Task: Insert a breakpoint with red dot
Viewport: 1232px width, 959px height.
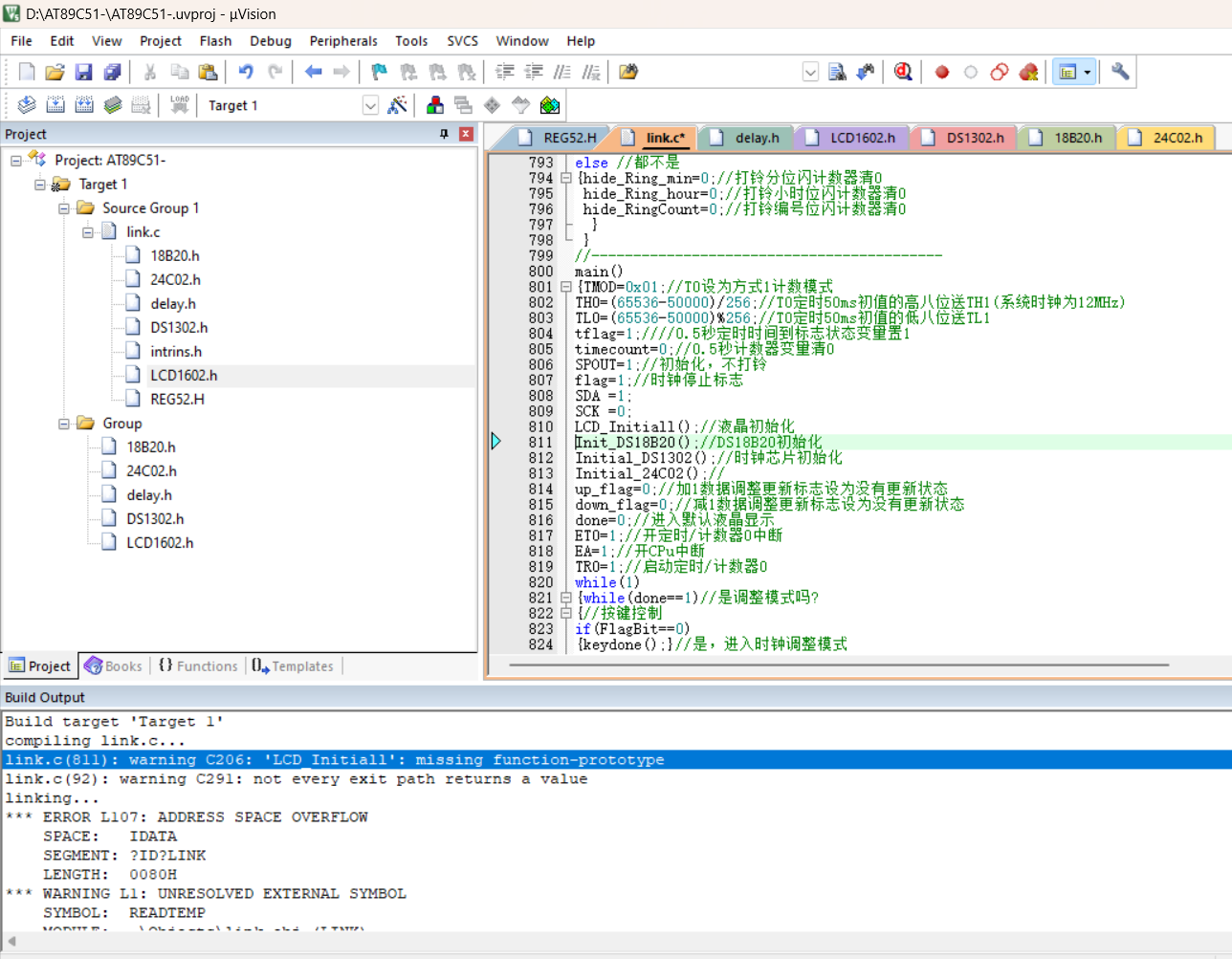Action: [942, 72]
